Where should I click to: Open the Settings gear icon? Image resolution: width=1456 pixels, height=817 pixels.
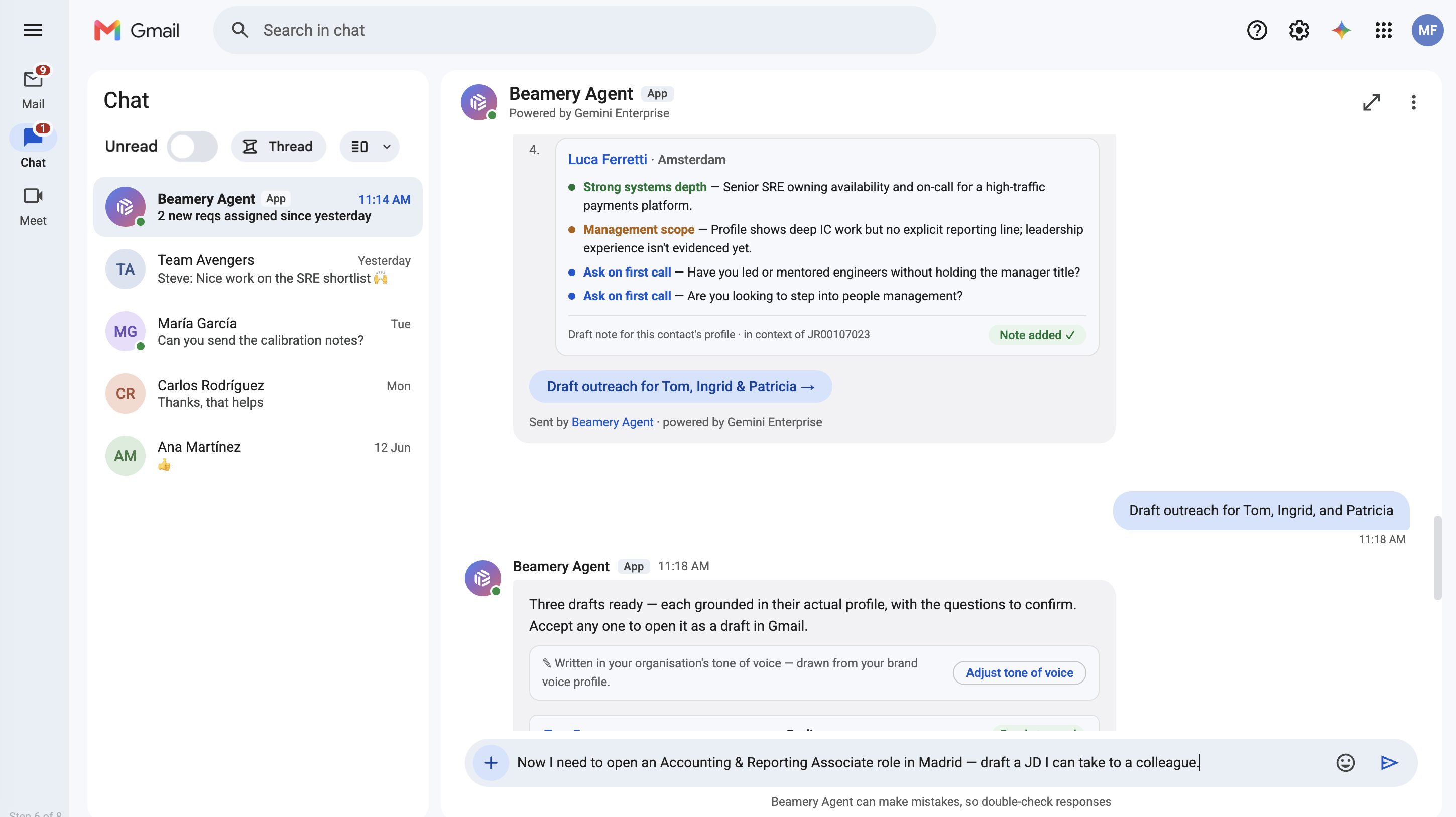point(1299,30)
